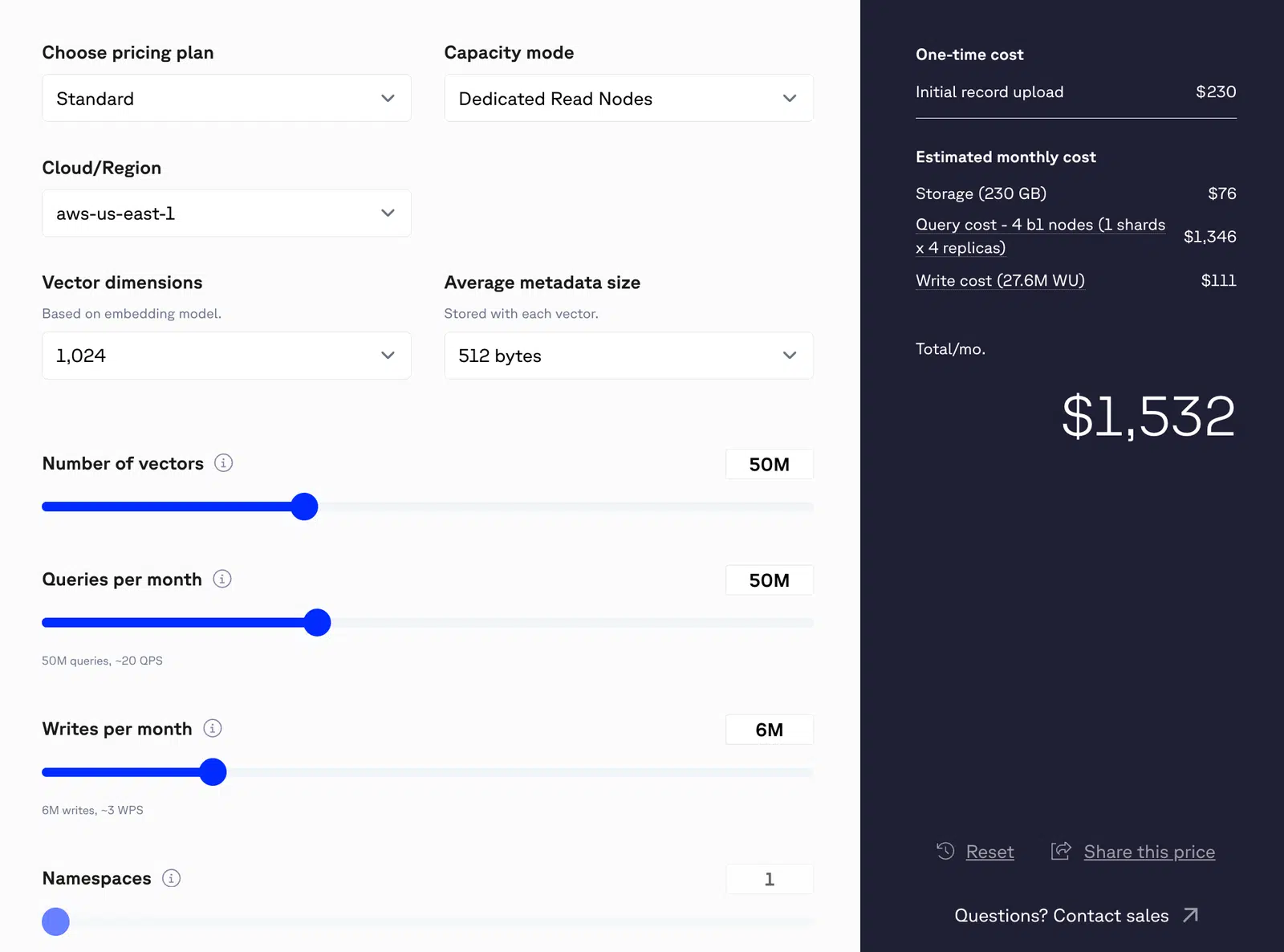This screenshot has width=1284, height=952.
Task: Click Questions? Contact sales
Action: [1063, 915]
